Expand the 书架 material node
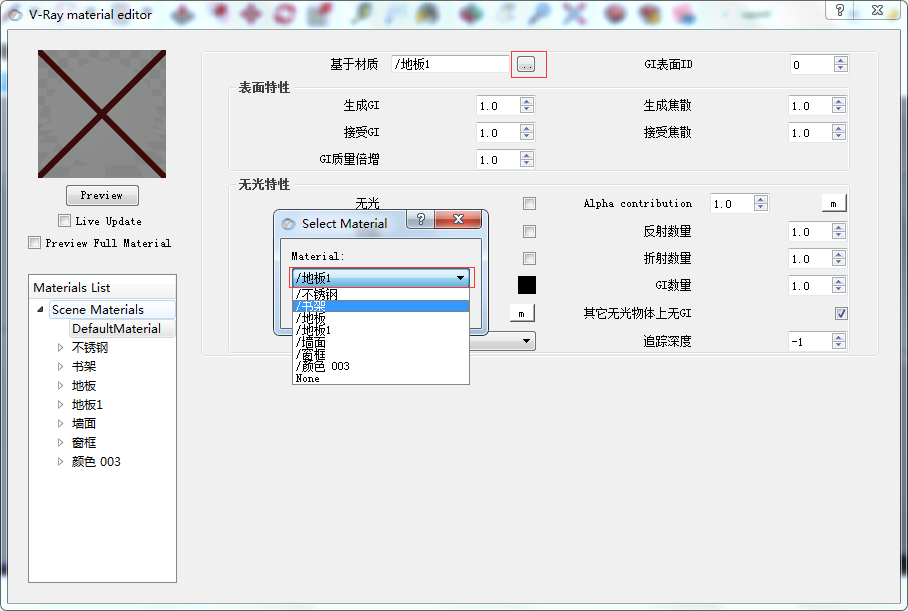 point(60,367)
